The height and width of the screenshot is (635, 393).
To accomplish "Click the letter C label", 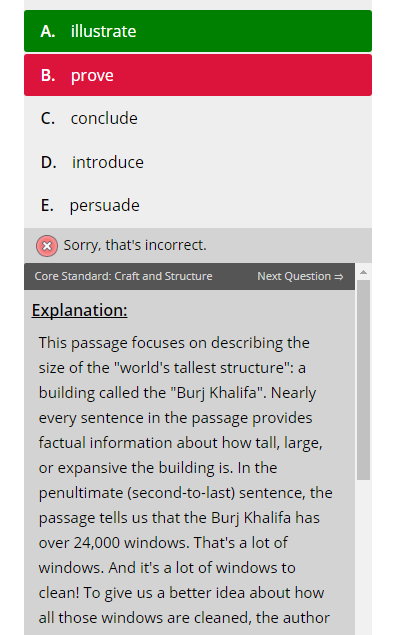I will (48, 119).
